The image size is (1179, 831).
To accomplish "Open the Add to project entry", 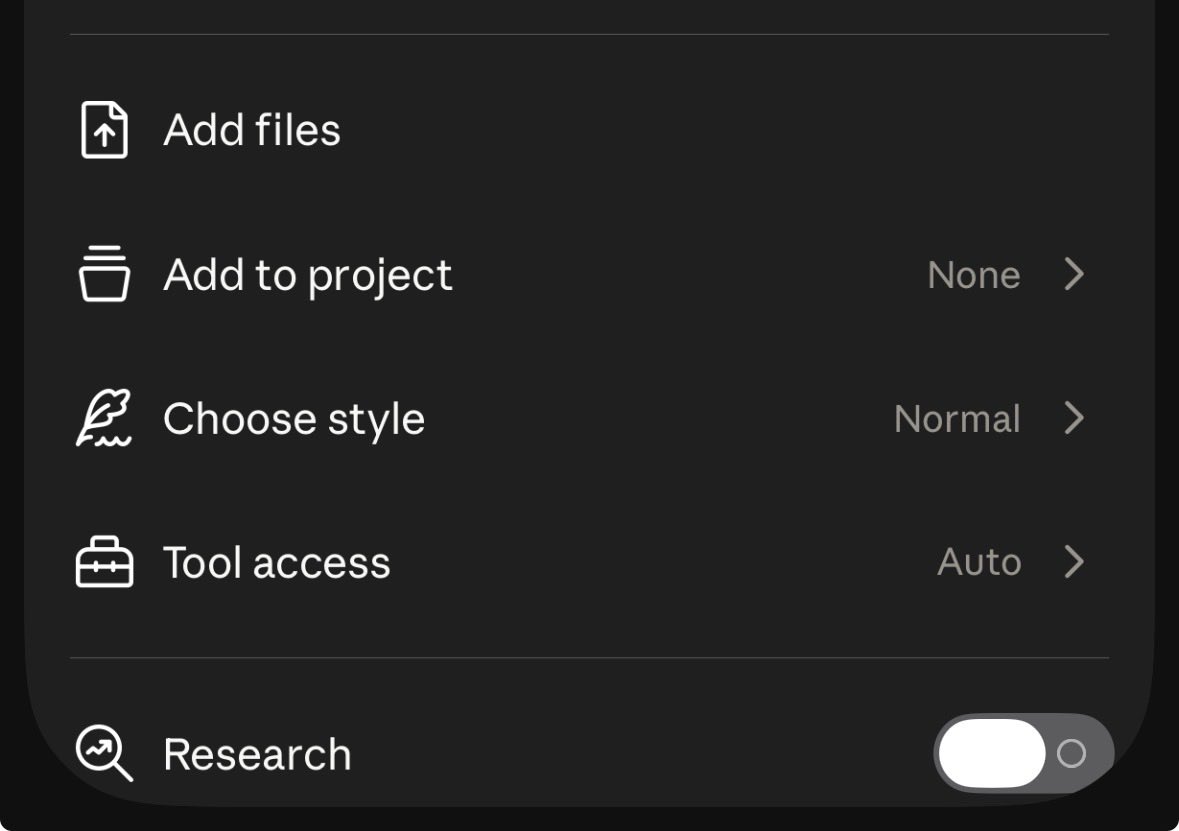I will pyautogui.click(x=590, y=274).
